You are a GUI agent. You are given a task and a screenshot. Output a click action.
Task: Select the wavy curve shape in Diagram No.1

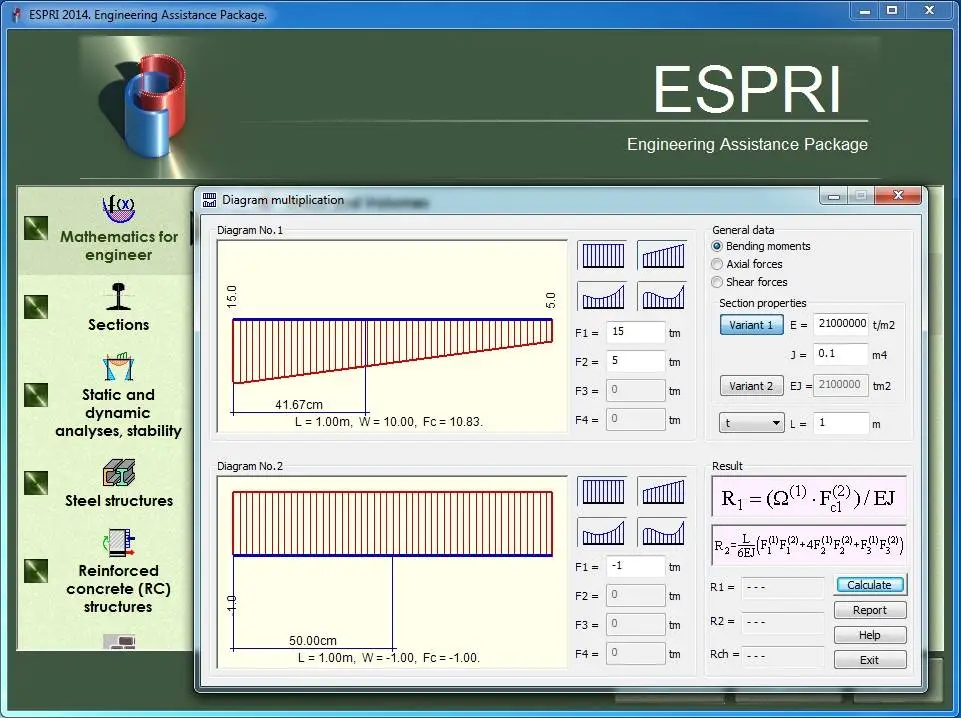(662, 297)
